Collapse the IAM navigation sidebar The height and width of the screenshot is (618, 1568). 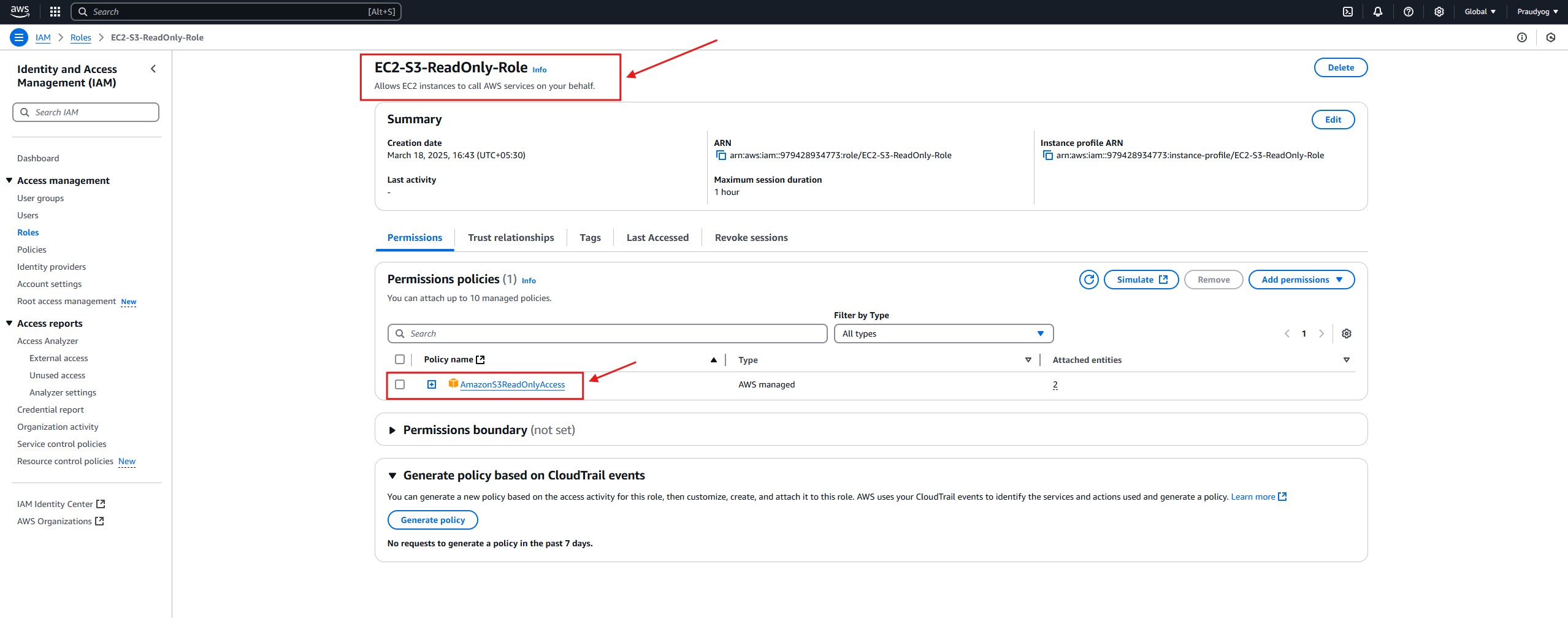[x=153, y=69]
